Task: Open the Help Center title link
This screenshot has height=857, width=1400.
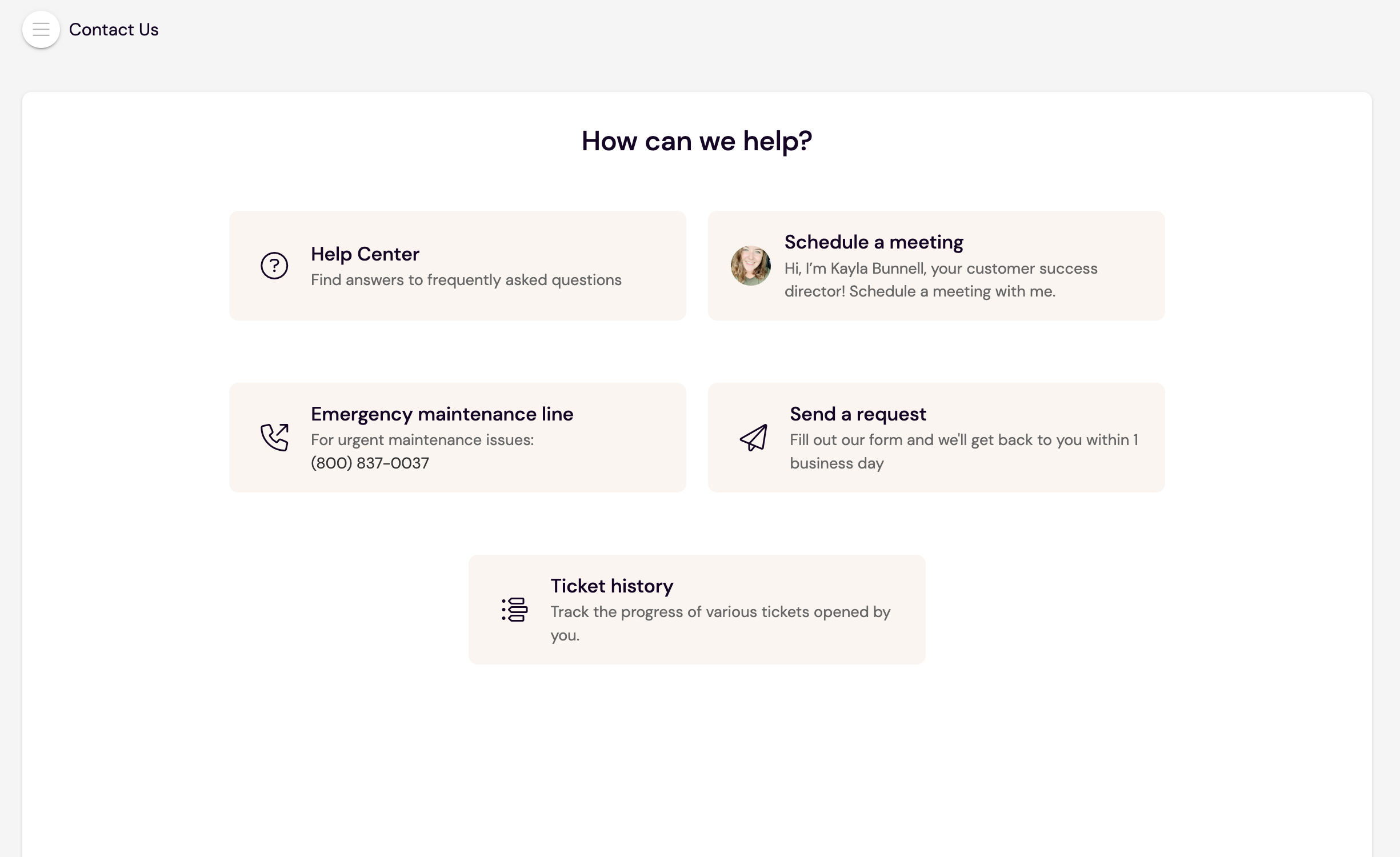Action: [x=365, y=254]
